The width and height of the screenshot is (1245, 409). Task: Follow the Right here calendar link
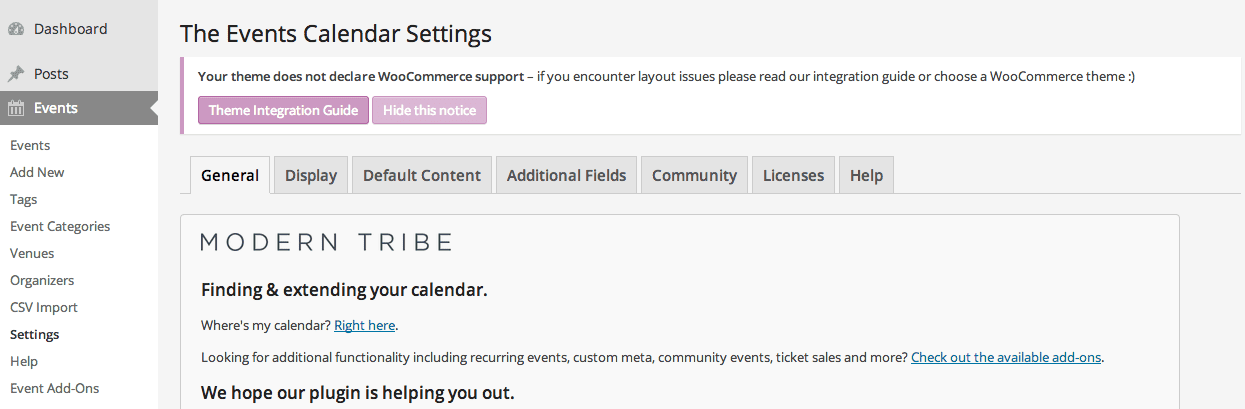365,325
